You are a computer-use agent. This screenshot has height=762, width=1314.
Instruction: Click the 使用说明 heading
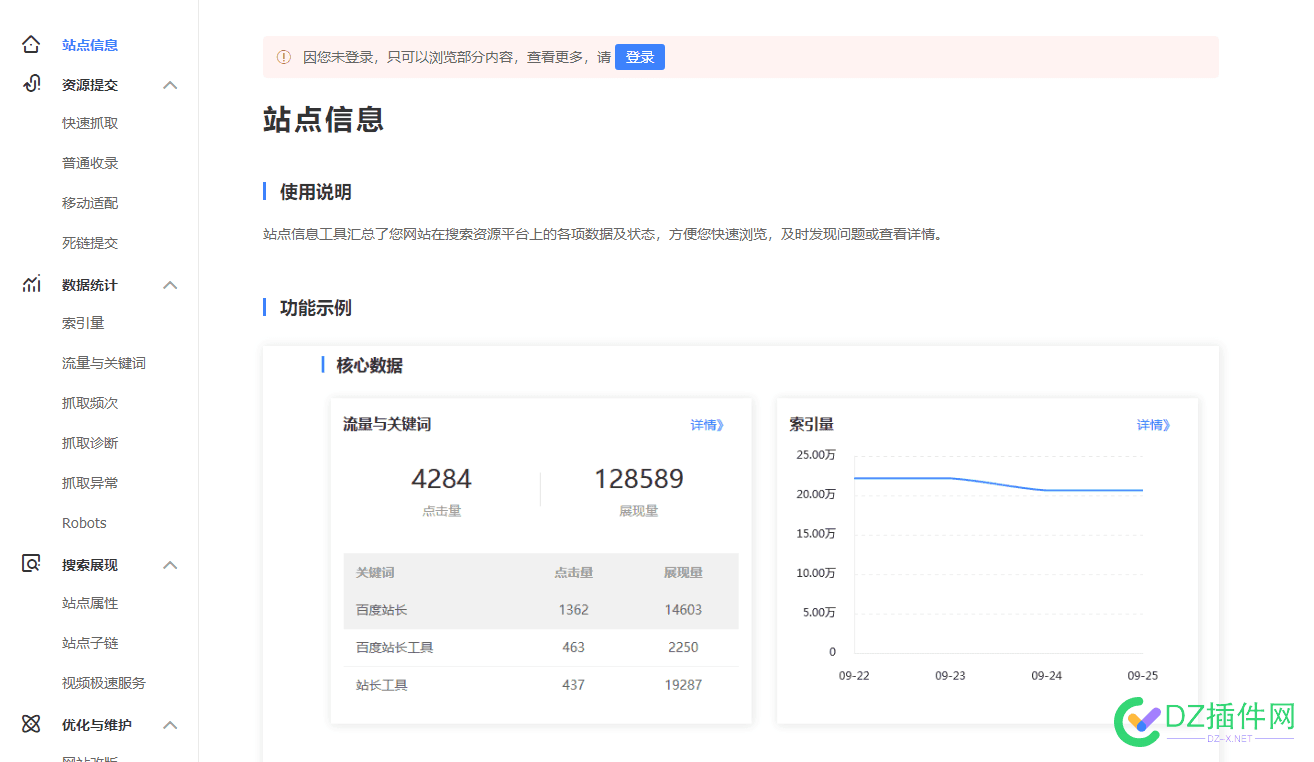[315, 192]
